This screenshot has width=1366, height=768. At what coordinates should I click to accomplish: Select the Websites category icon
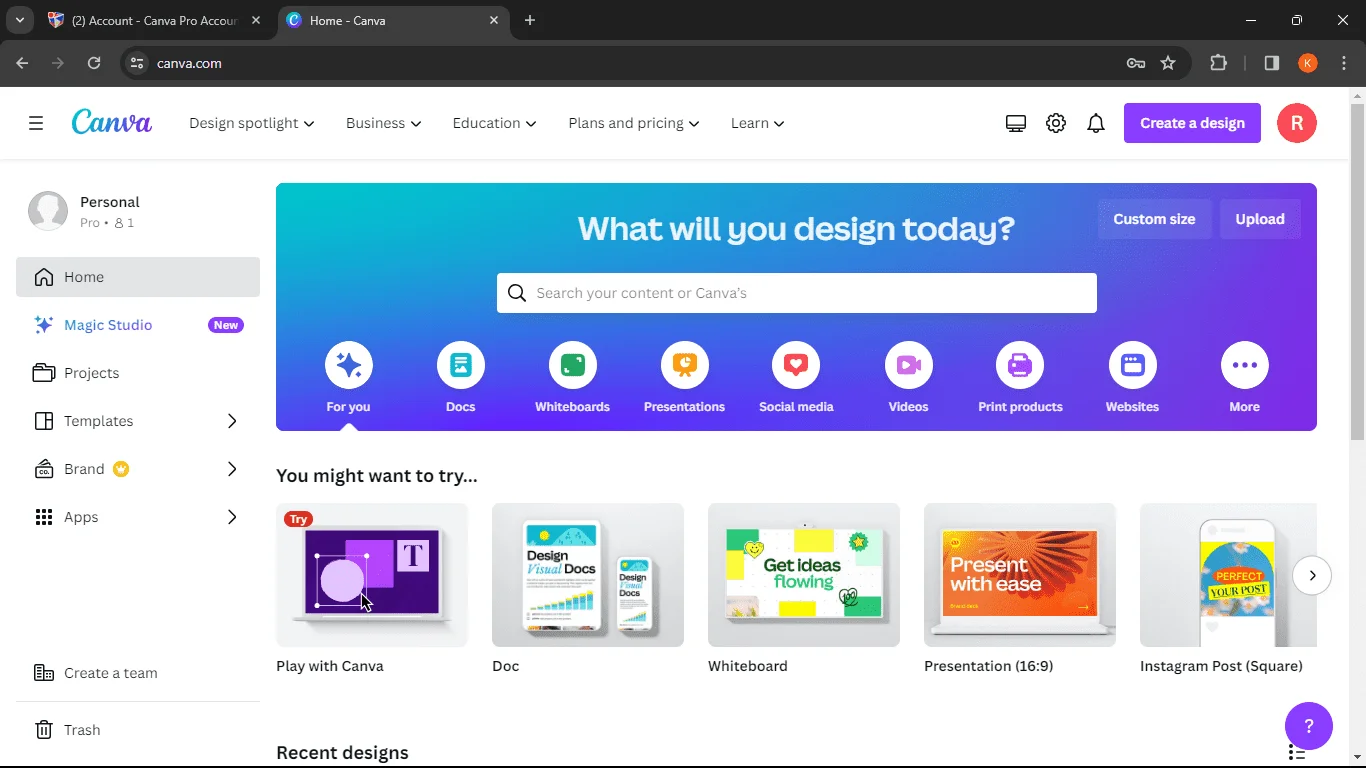pyautogui.click(x=1133, y=366)
